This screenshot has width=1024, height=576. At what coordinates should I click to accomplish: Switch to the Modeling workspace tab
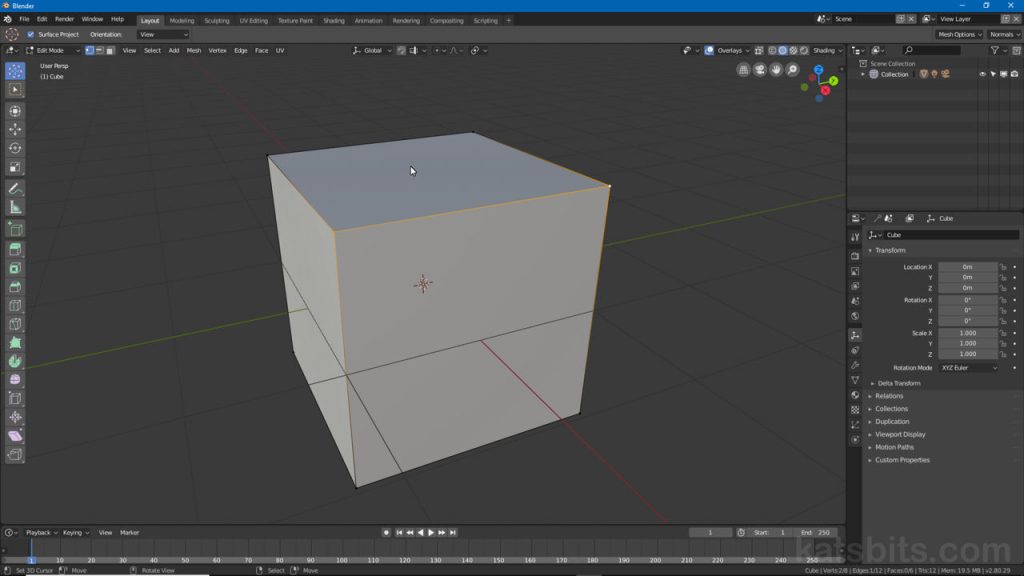[182, 20]
